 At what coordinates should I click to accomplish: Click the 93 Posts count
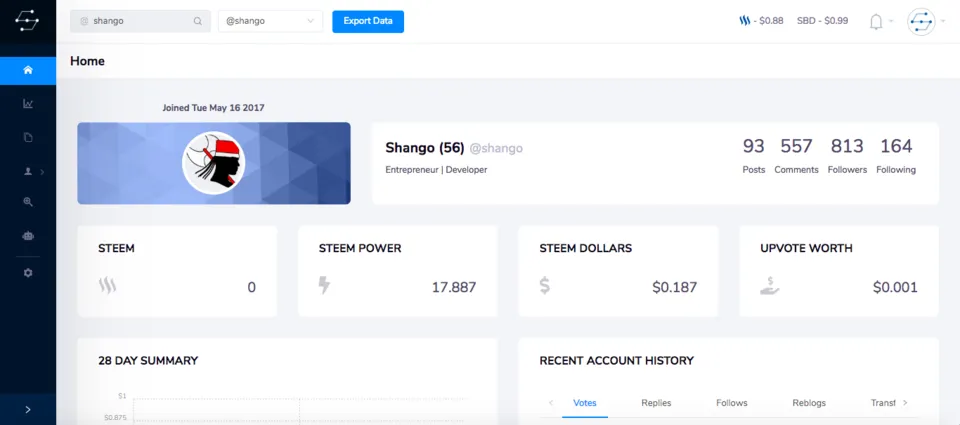pos(754,156)
